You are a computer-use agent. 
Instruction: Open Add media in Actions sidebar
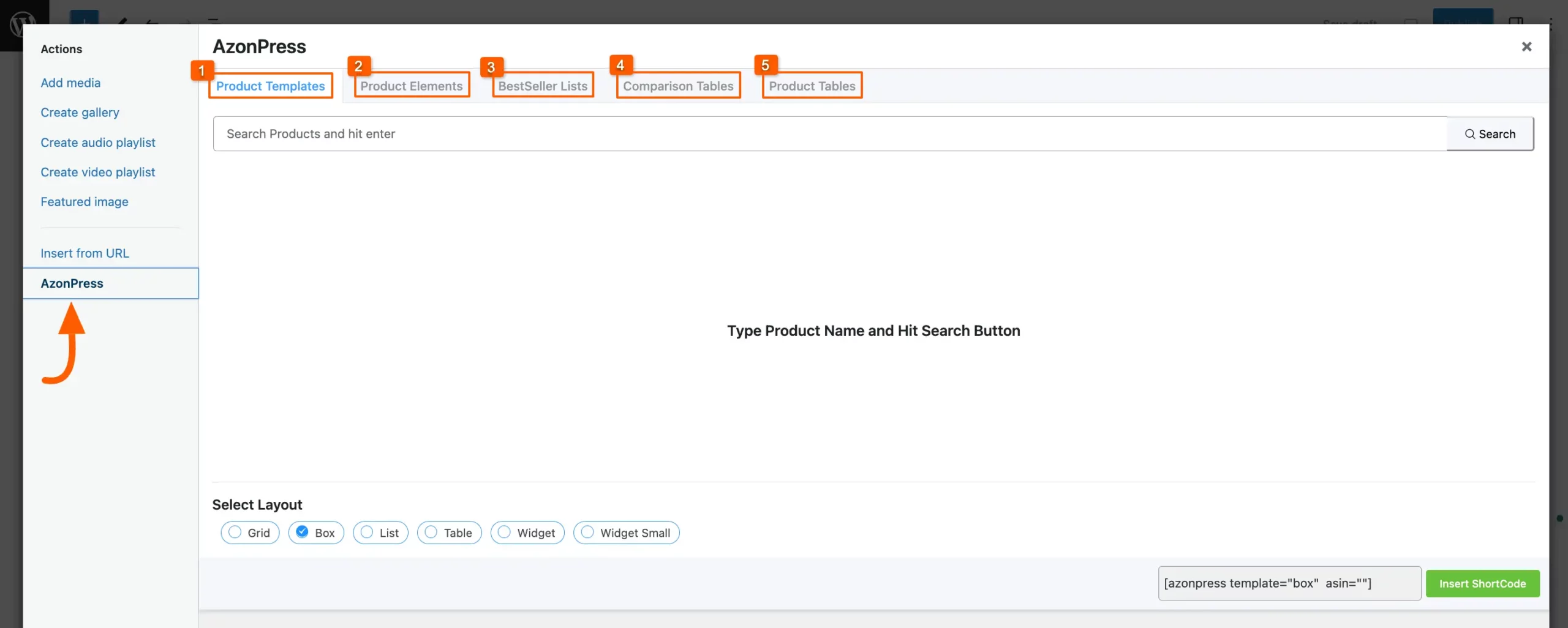coord(70,83)
